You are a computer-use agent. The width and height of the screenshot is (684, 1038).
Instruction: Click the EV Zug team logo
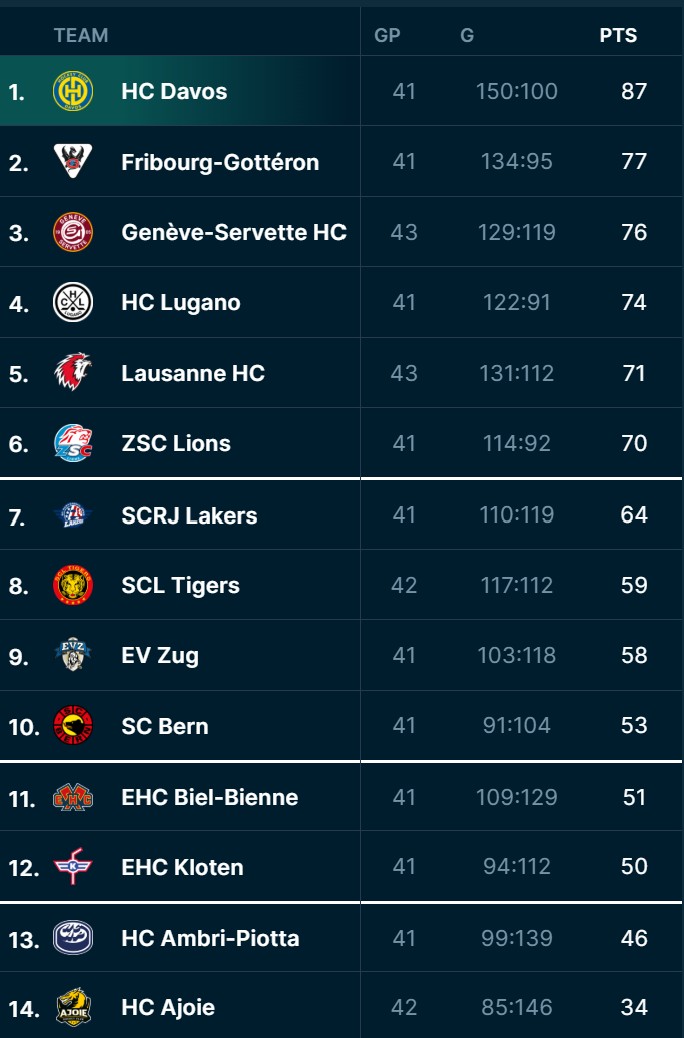pyautogui.click(x=73, y=655)
